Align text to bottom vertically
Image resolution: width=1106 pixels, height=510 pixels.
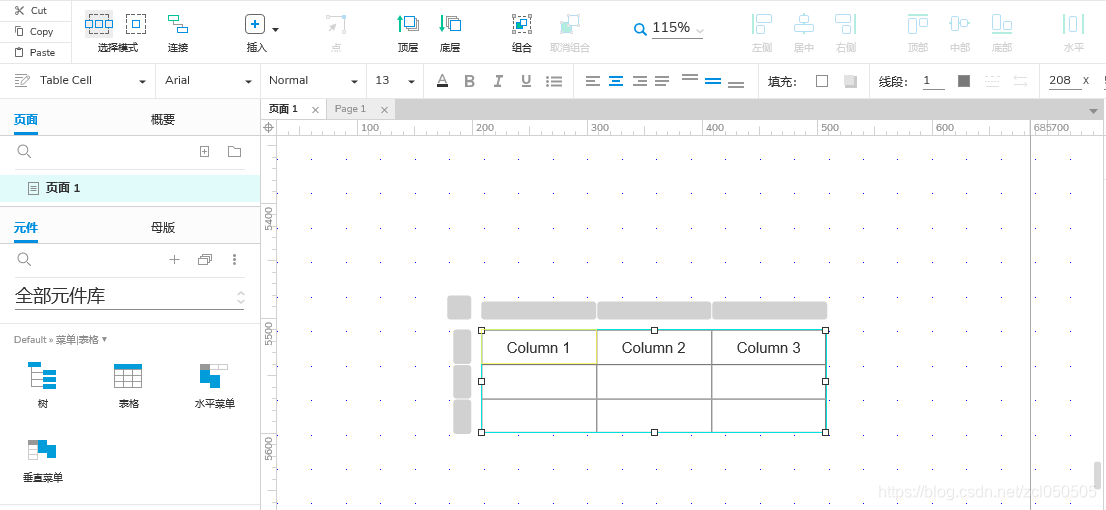(736, 85)
